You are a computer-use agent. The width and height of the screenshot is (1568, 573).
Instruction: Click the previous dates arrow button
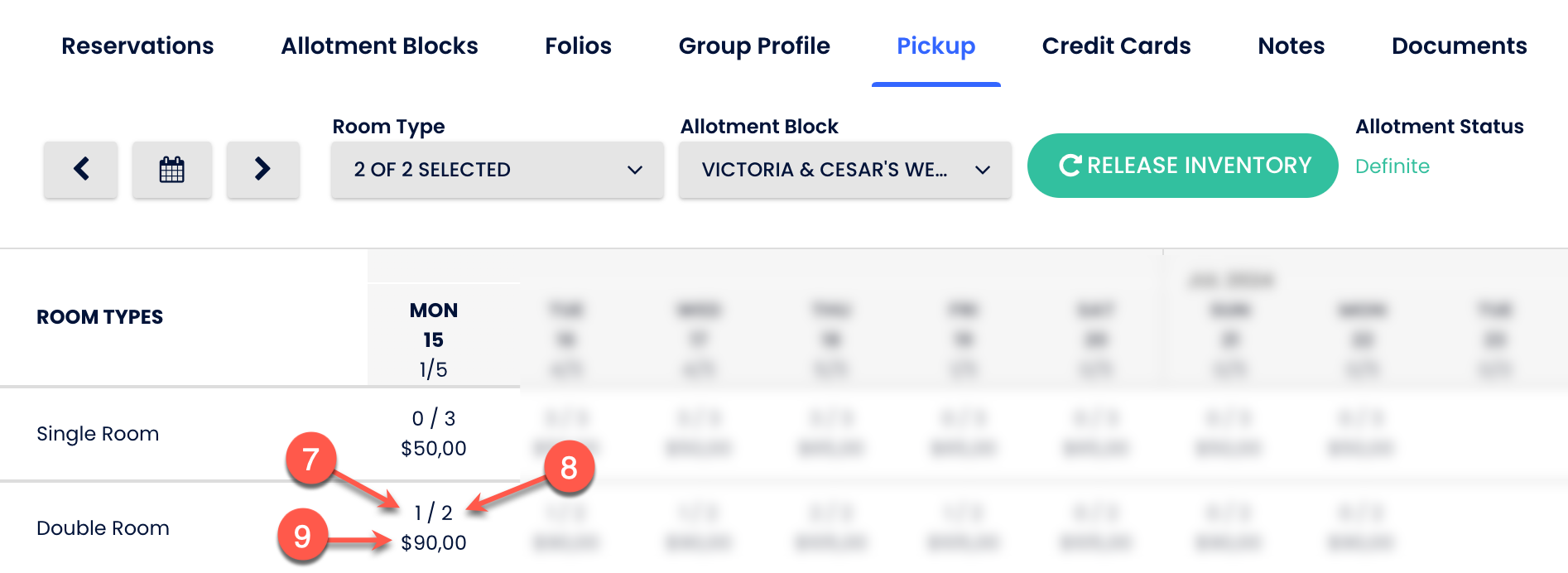coord(81,170)
